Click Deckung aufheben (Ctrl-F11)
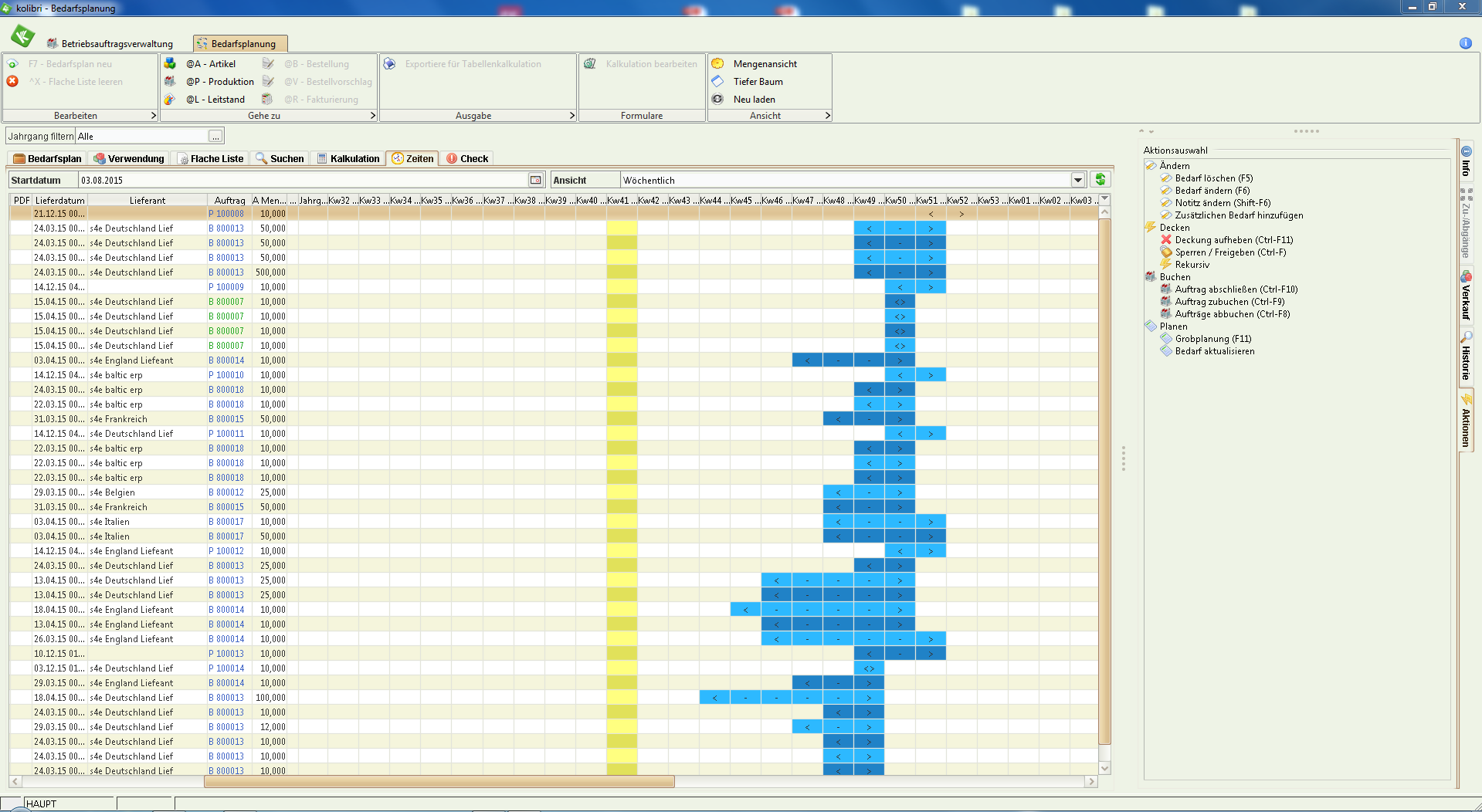 (x=1233, y=240)
